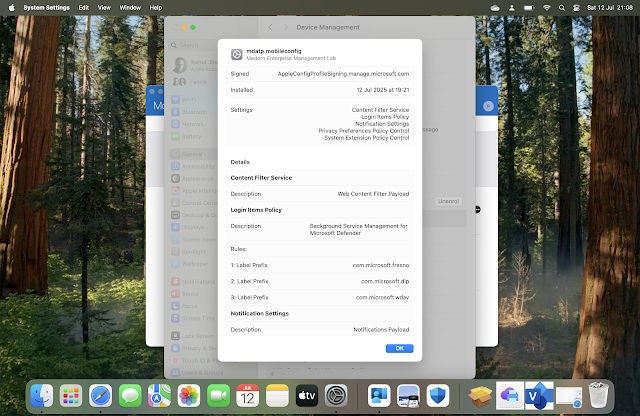Click the Content Filter Service details heading
Screen dimensions: 640x416
(261, 178)
